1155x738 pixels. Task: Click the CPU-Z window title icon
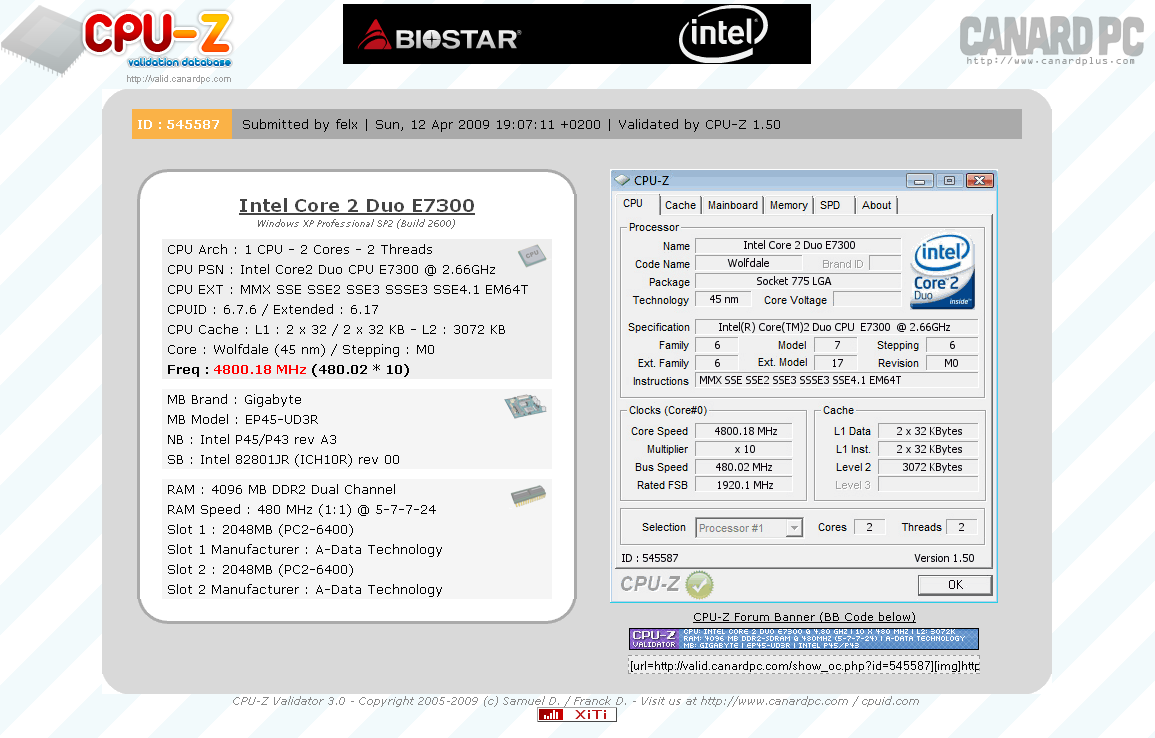coord(623,180)
